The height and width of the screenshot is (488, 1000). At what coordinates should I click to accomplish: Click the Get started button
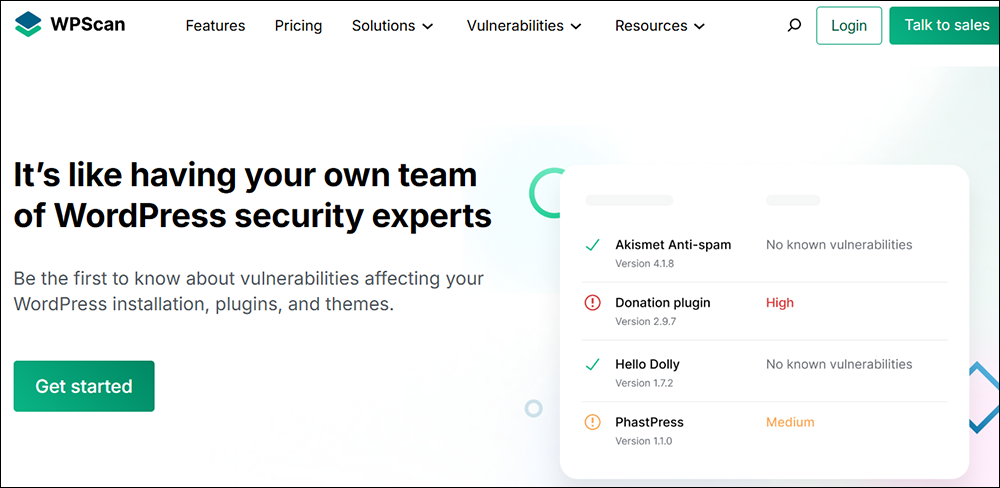[x=84, y=386]
